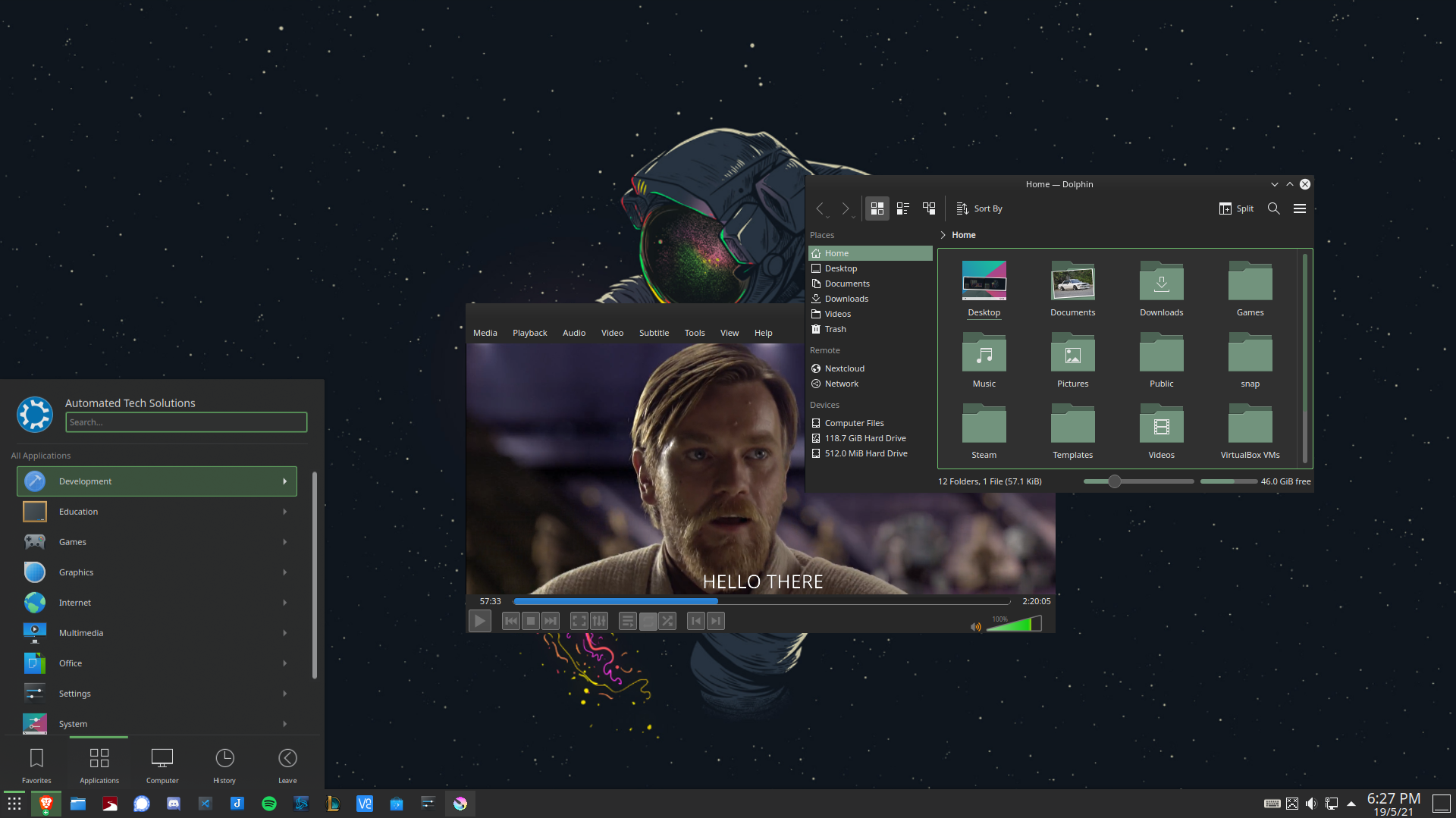Screen dimensions: 1456x818
Task: Click the launcher search field
Action: coord(186,422)
